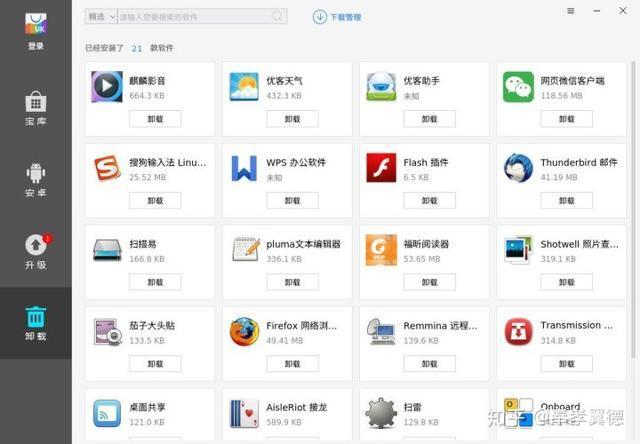This screenshot has width=640, height=444.
Task: Uninstall WPS 办公软件 with its 卸载 button
Action: coord(292,201)
